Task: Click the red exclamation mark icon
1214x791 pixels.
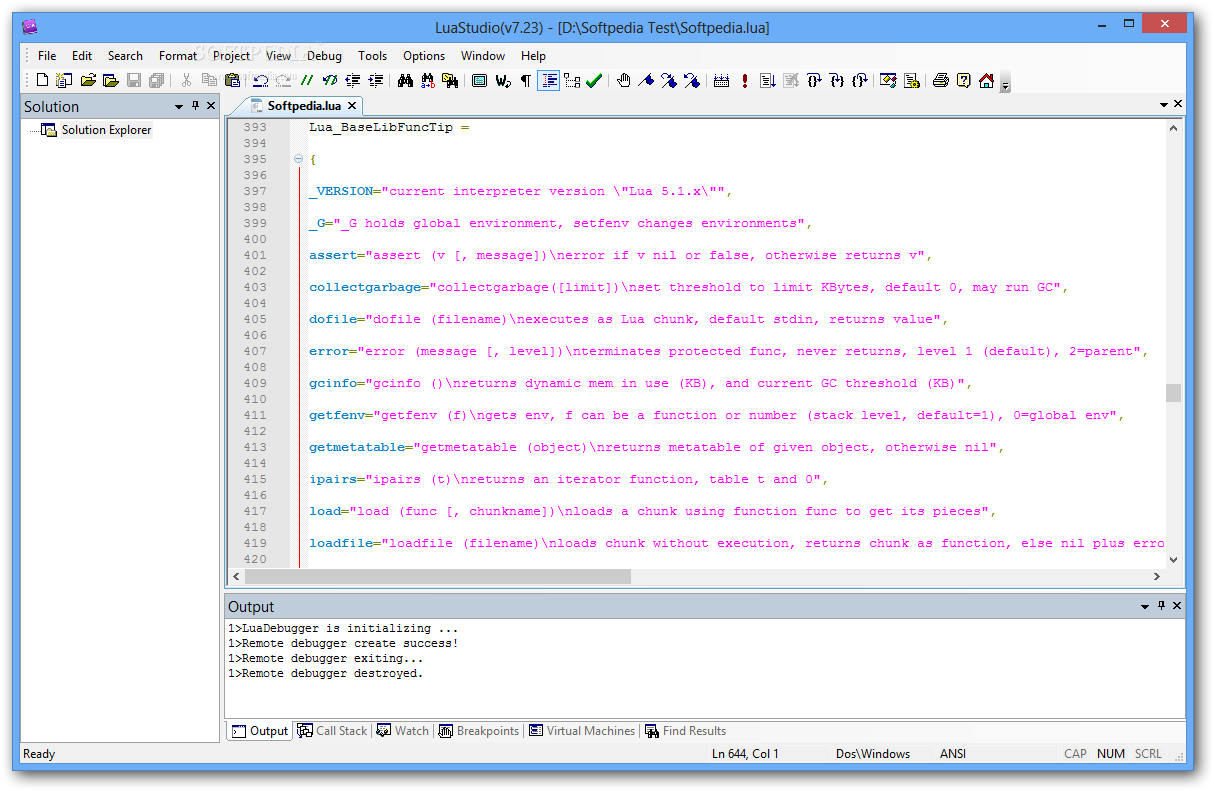Action: click(x=745, y=81)
